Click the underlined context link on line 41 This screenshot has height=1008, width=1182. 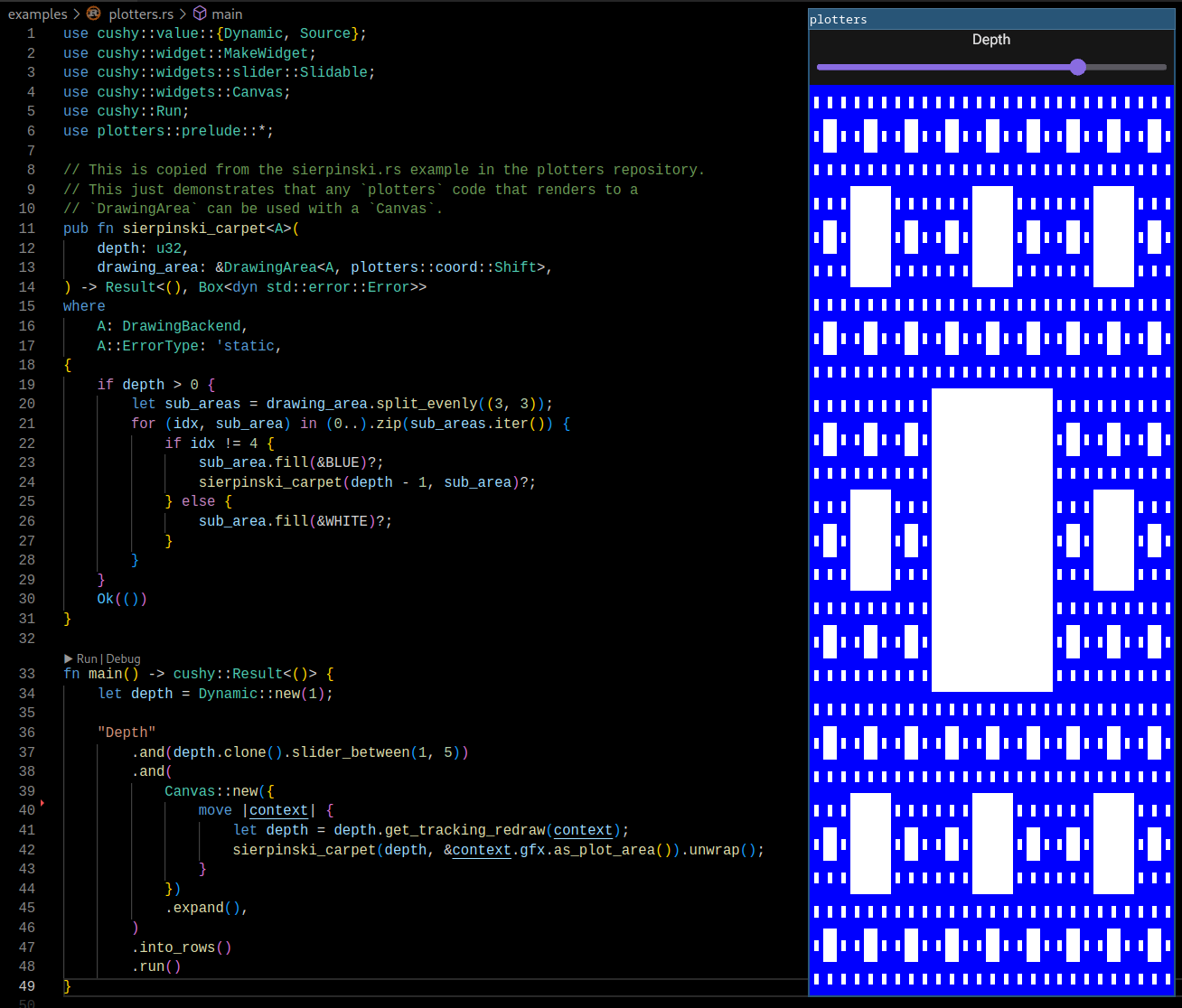tap(582, 829)
